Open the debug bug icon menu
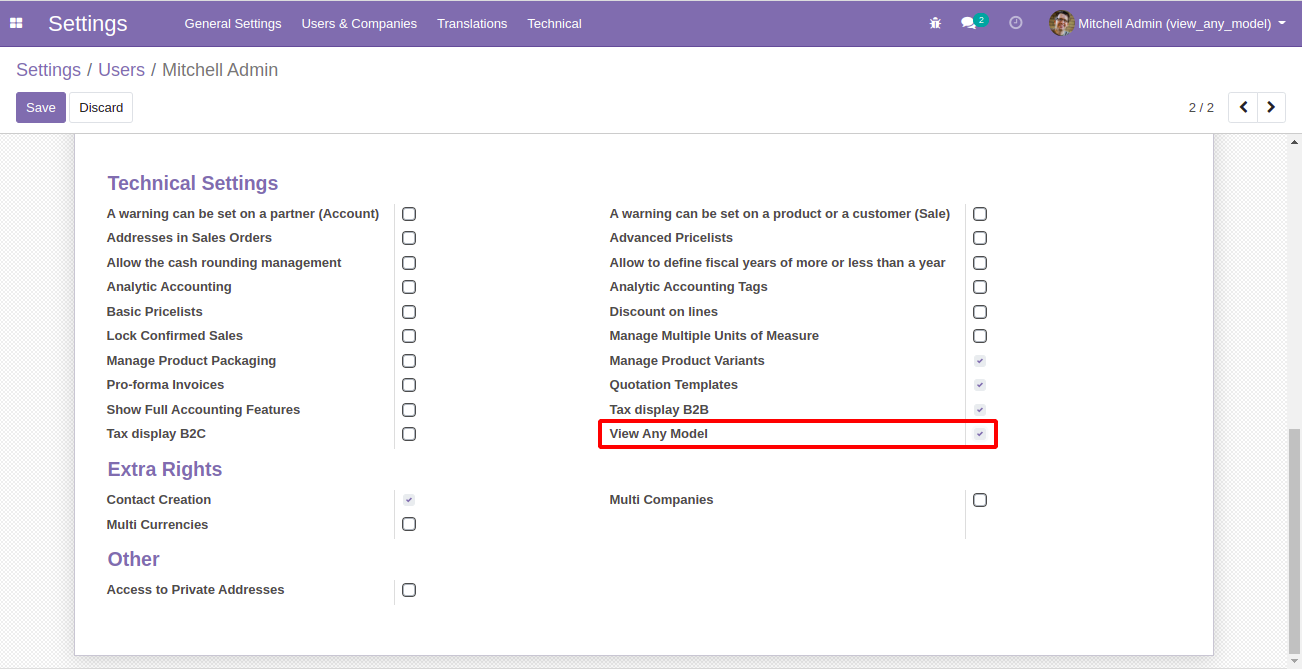 pos(935,23)
